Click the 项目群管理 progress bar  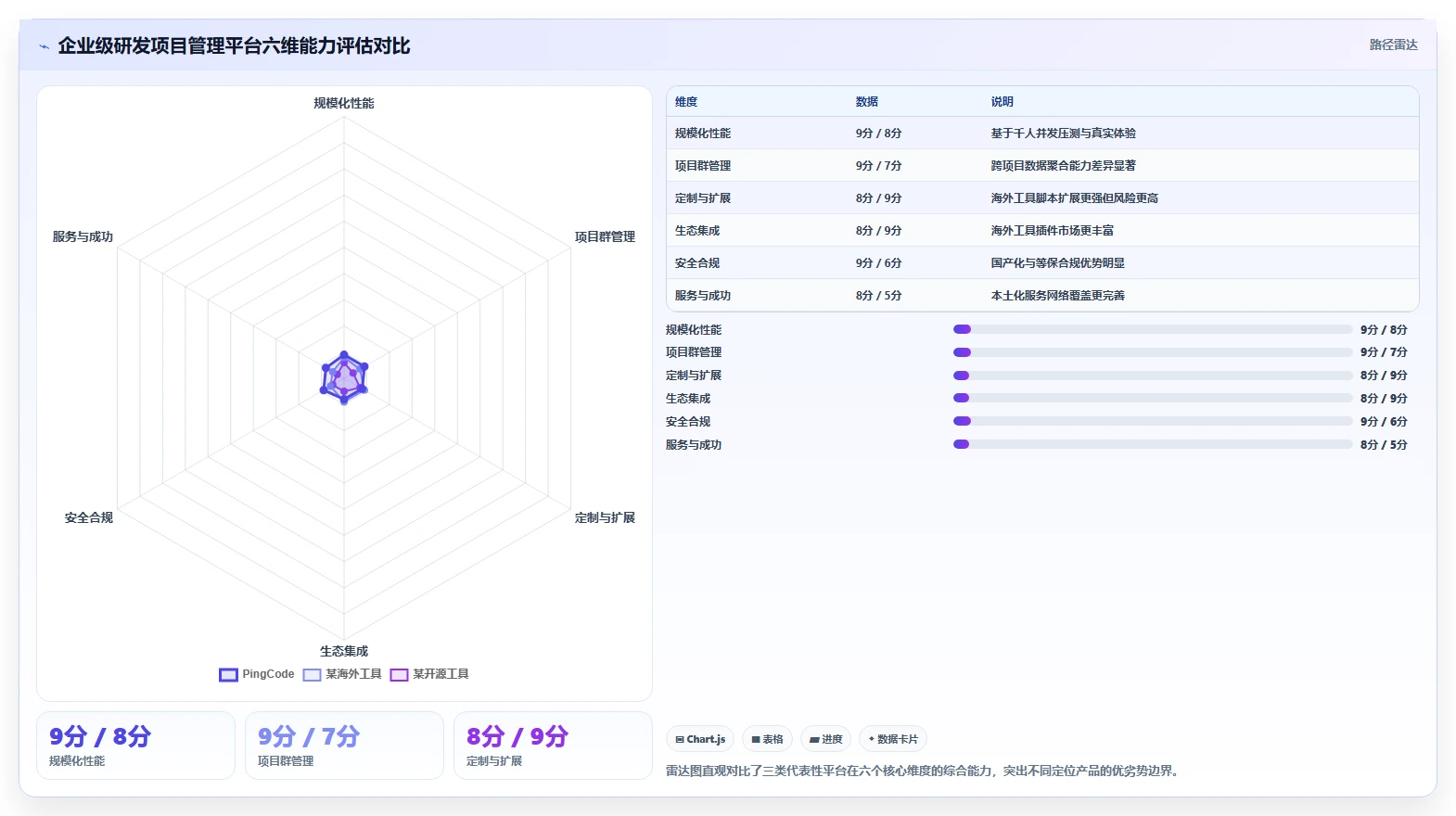click(x=1153, y=352)
